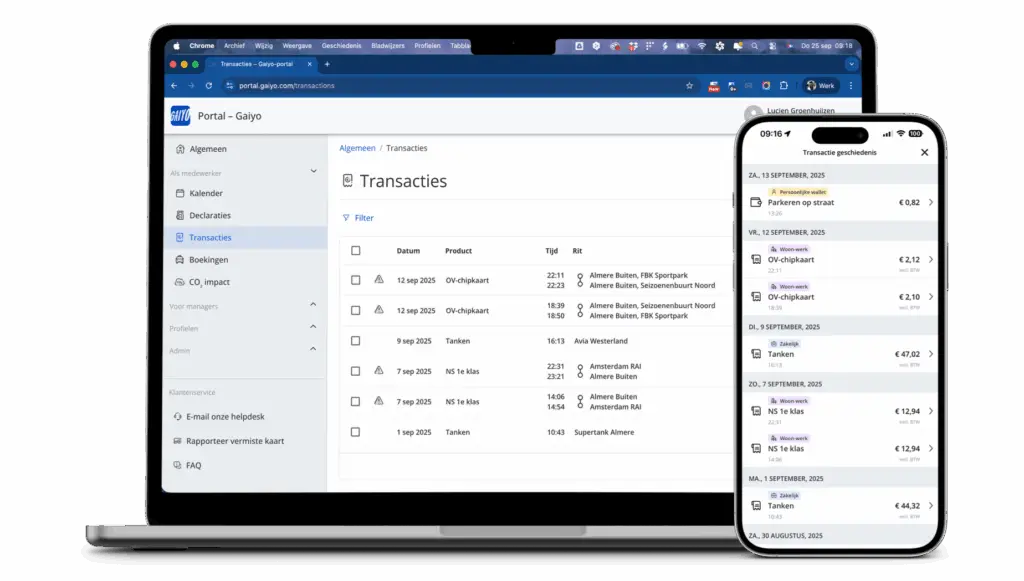Check the NS 1e klas 14:06 row checkbox
The width and height of the screenshot is (1024, 581).
coord(355,401)
